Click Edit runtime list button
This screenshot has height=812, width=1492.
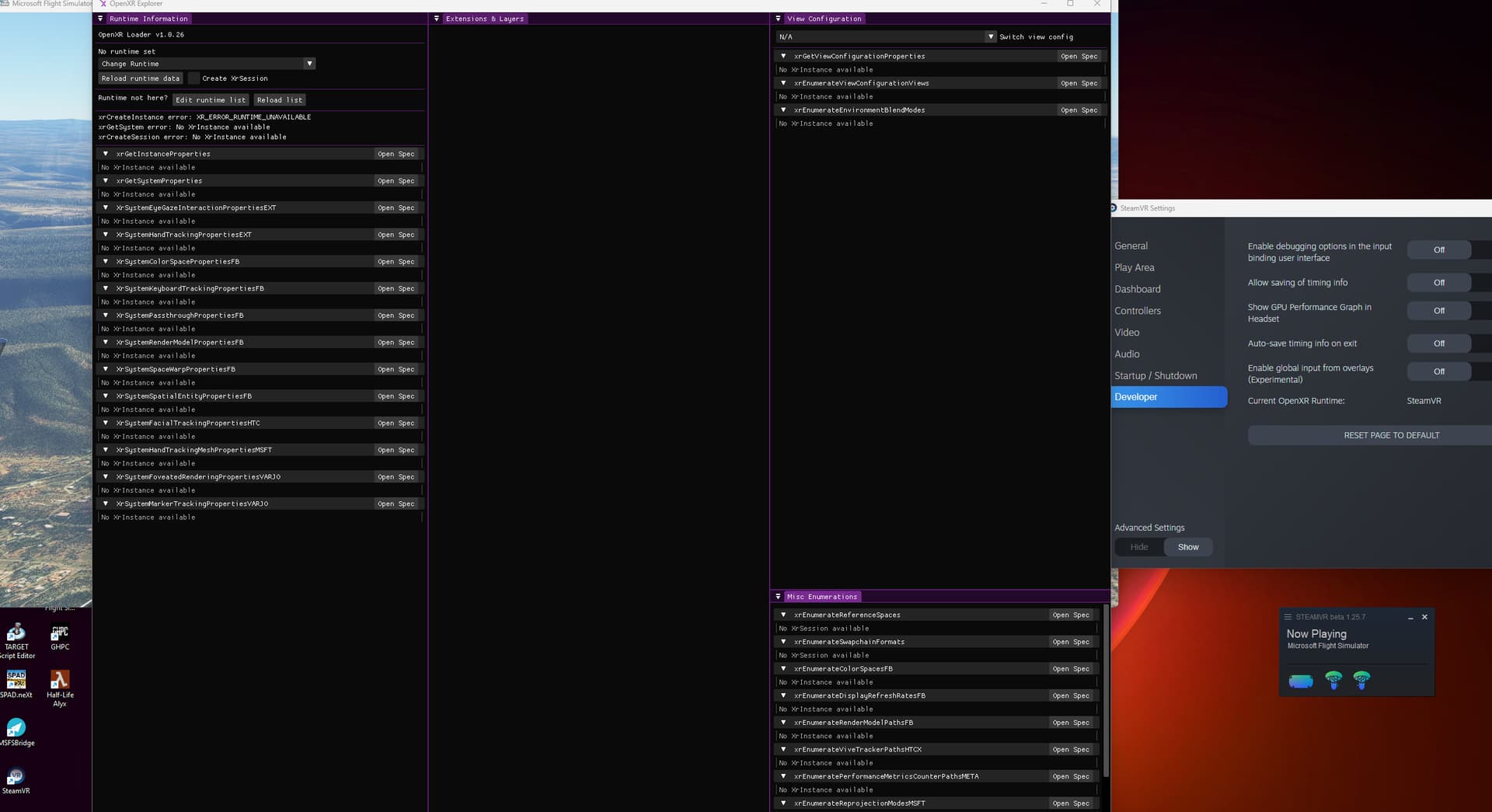[211, 99]
